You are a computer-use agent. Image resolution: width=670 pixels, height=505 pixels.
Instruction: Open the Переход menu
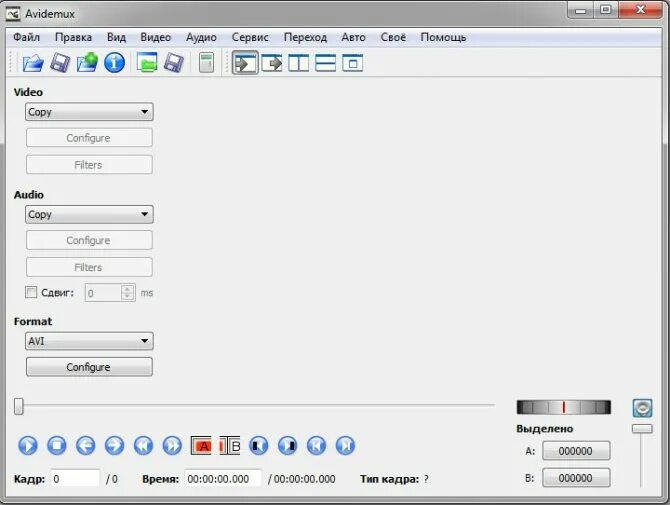(x=306, y=38)
